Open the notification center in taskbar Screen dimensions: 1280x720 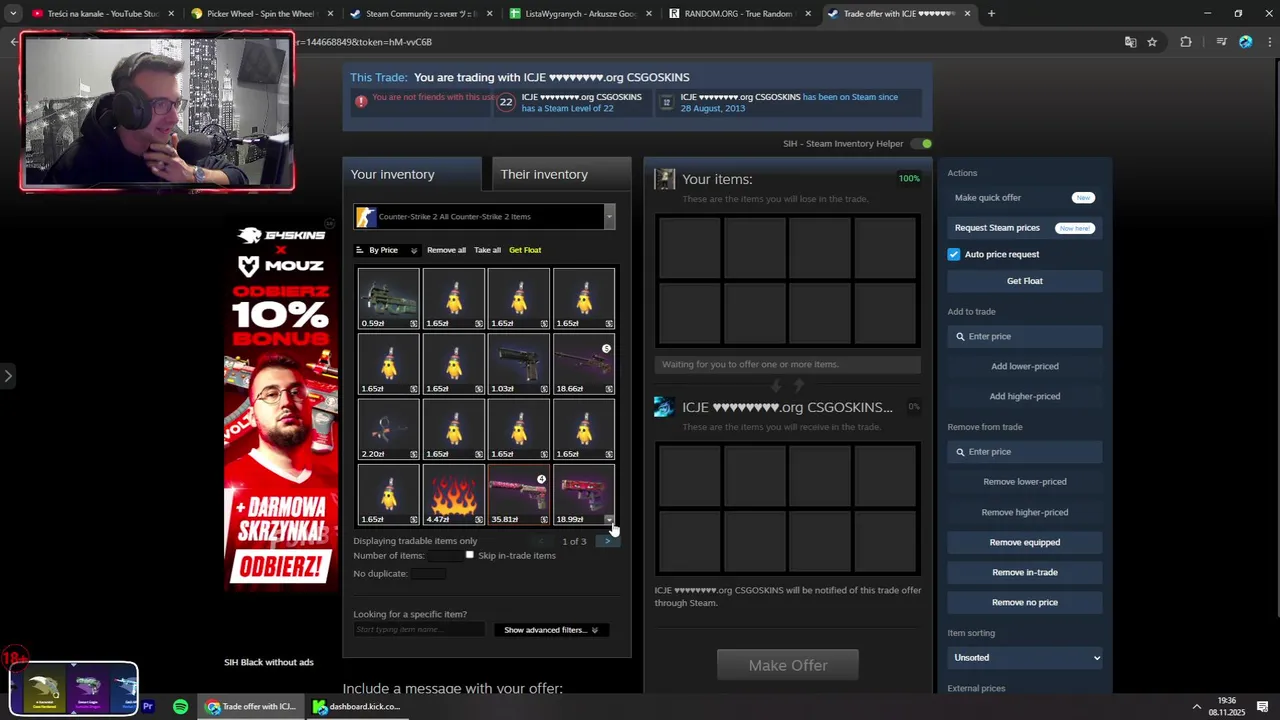(x=1262, y=707)
